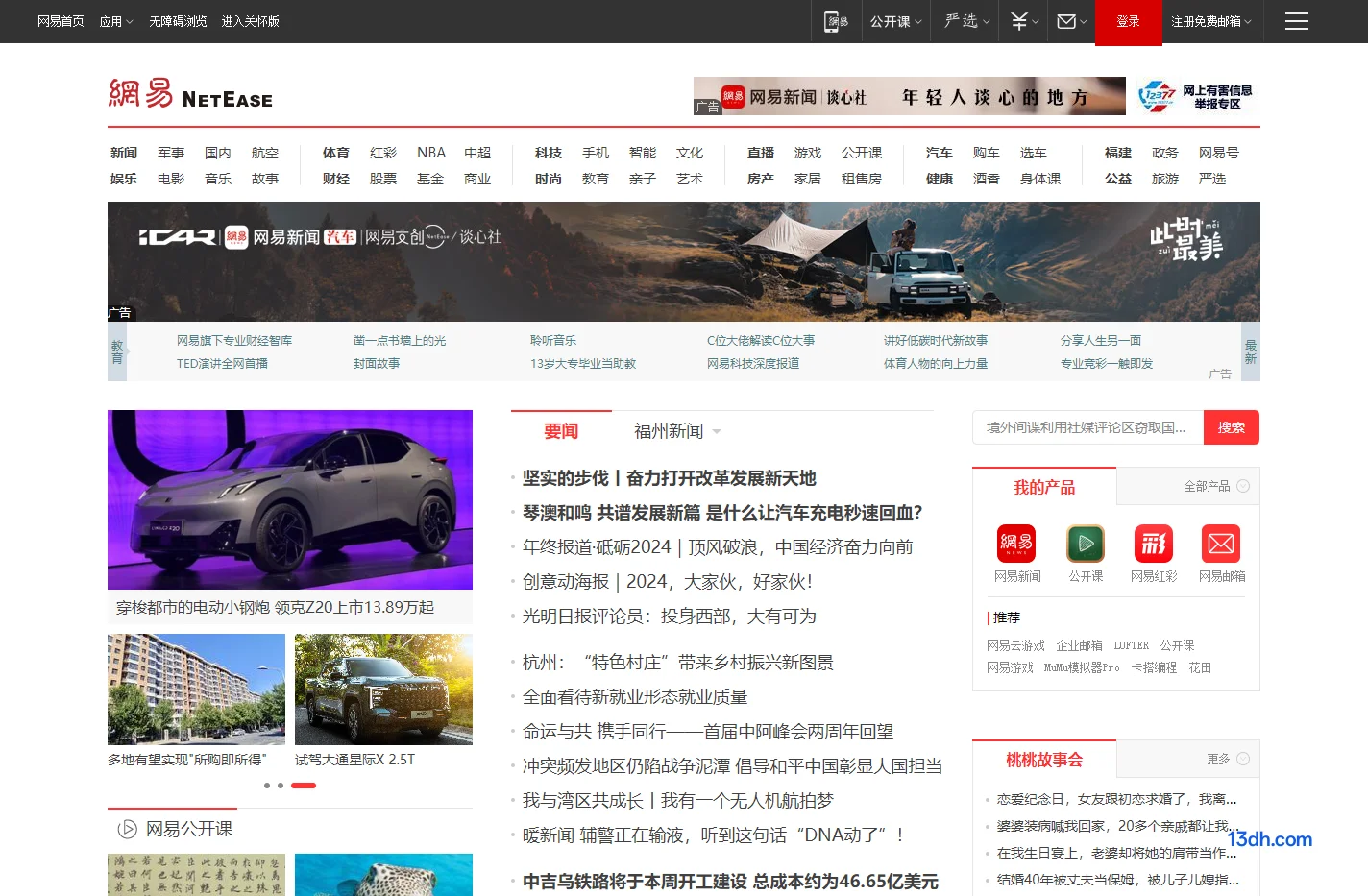The height and width of the screenshot is (896, 1368).
Task: Select the 我的产品 tab
Action: [1044, 487]
